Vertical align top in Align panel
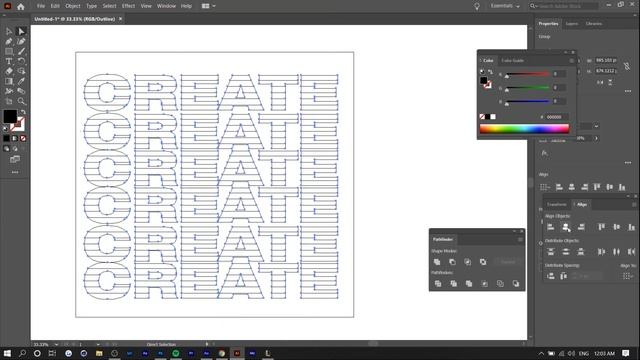 tap(601, 227)
